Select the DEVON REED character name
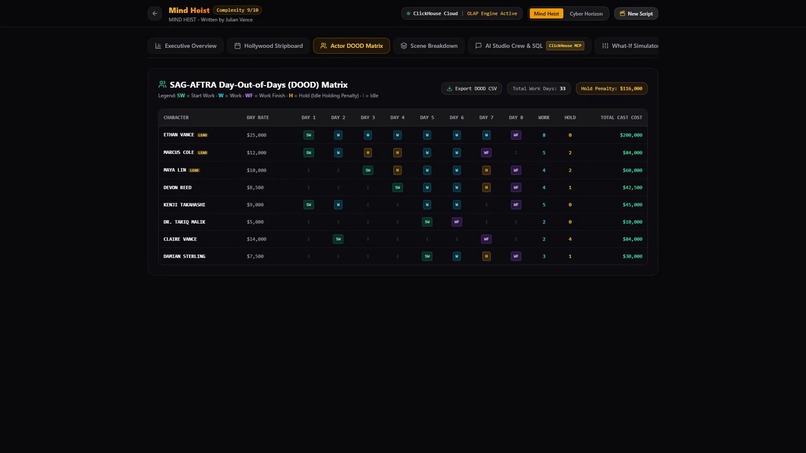This screenshot has width=806, height=453. [177, 188]
